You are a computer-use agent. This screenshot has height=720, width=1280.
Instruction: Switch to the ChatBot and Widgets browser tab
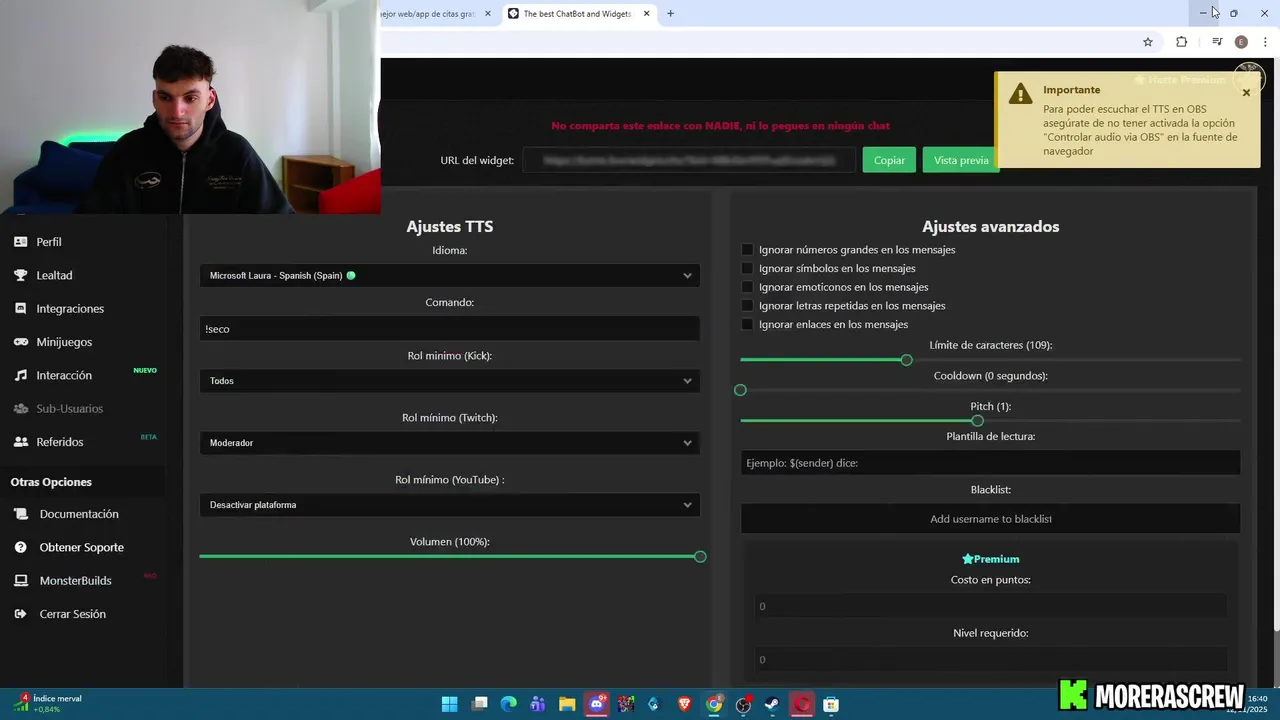pyautogui.click(x=578, y=14)
